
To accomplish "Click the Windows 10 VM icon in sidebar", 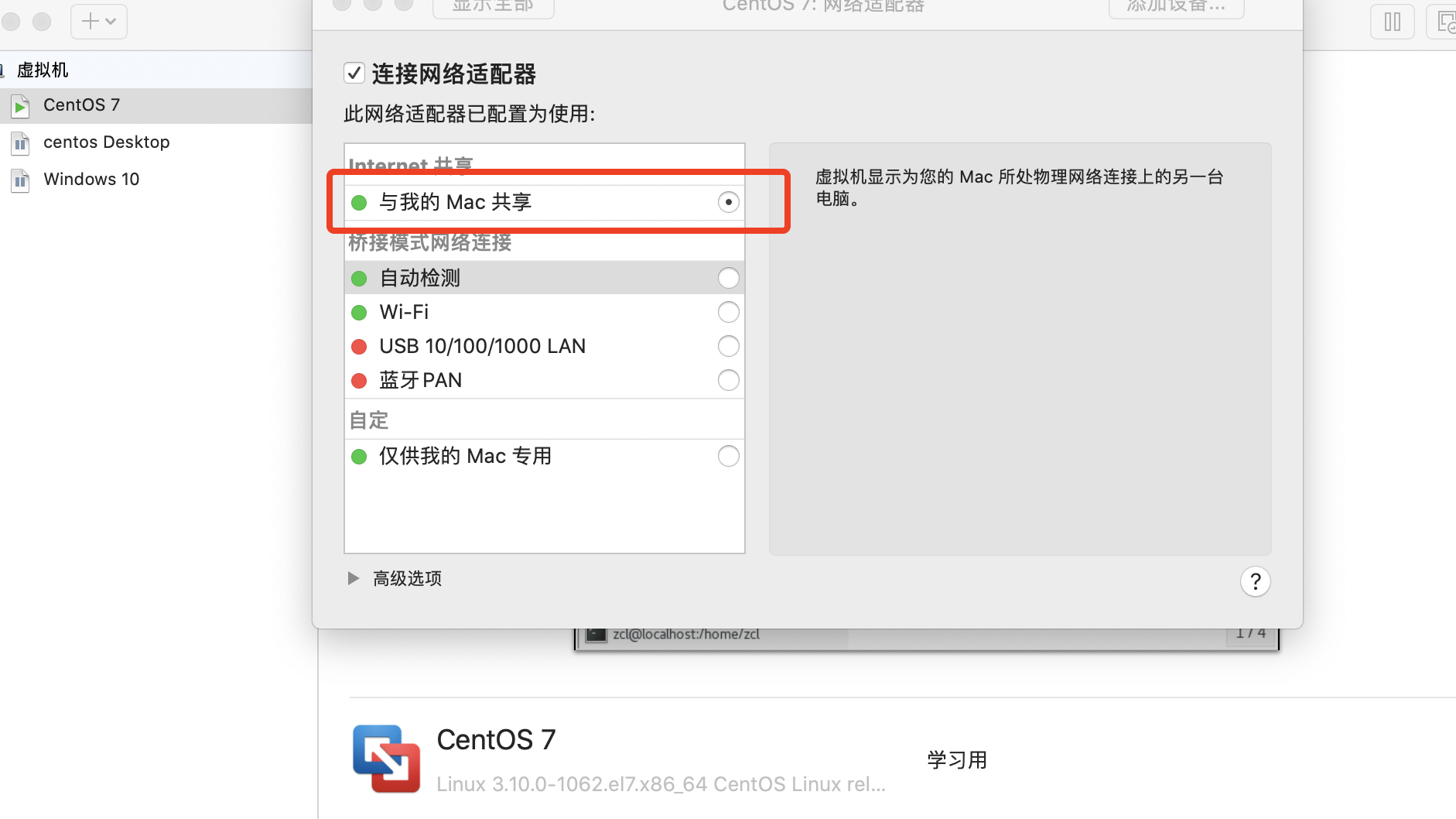I will pyautogui.click(x=20, y=180).
